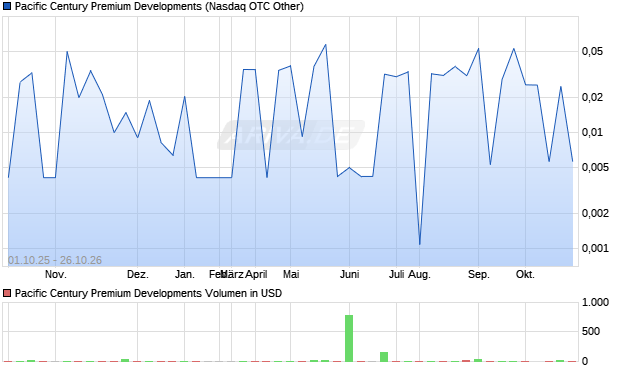Select the Nov. month label on the axis

tap(56, 274)
